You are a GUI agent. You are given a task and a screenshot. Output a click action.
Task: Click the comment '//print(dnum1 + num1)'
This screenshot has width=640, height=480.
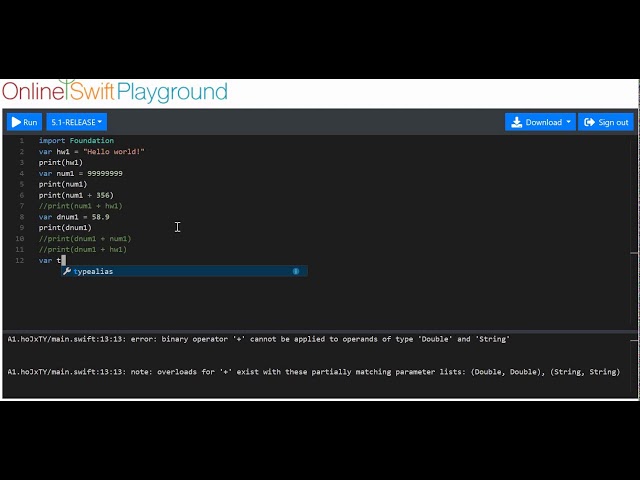(x=85, y=238)
